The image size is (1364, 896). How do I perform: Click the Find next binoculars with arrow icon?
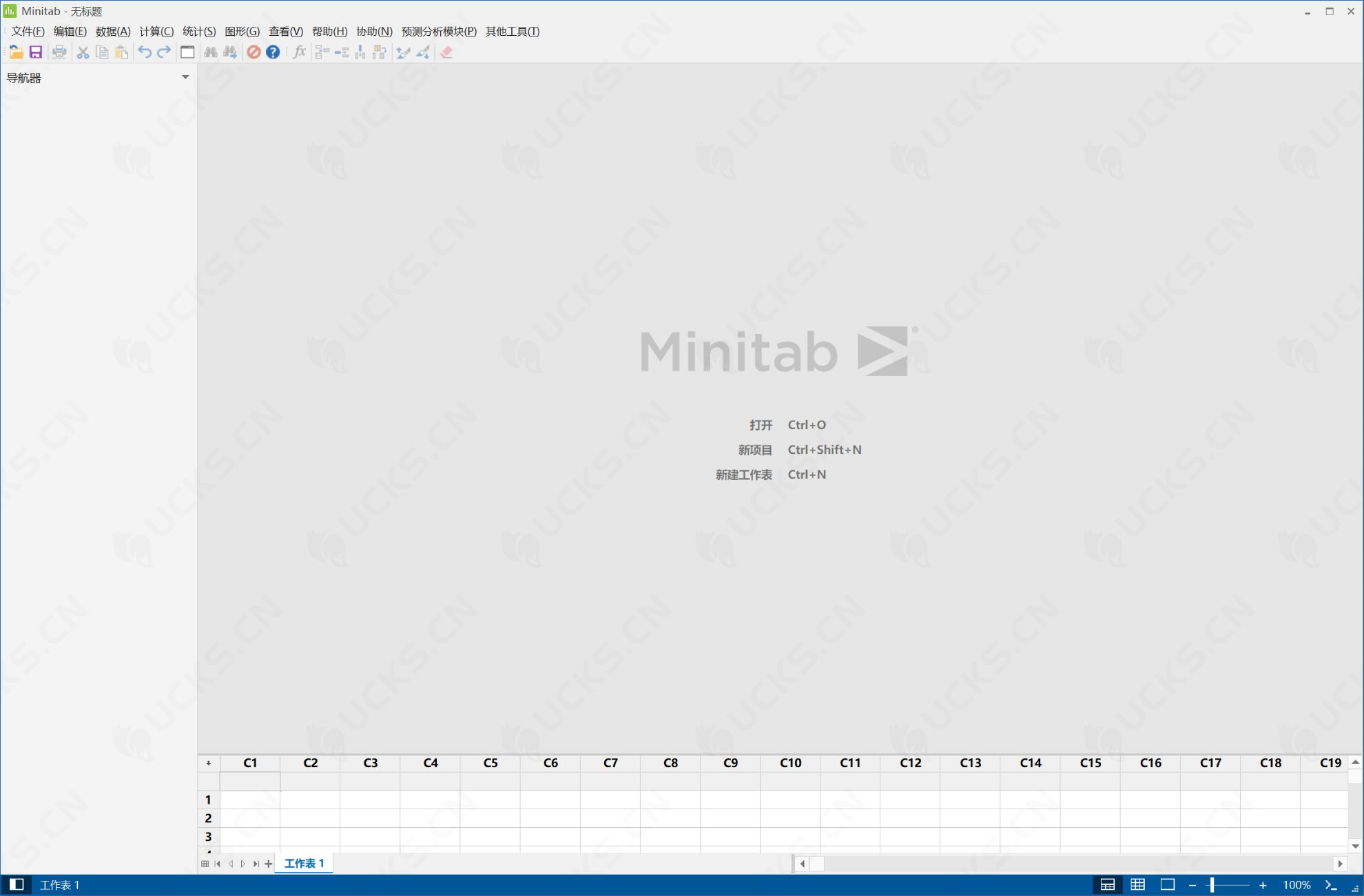(x=230, y=52)
